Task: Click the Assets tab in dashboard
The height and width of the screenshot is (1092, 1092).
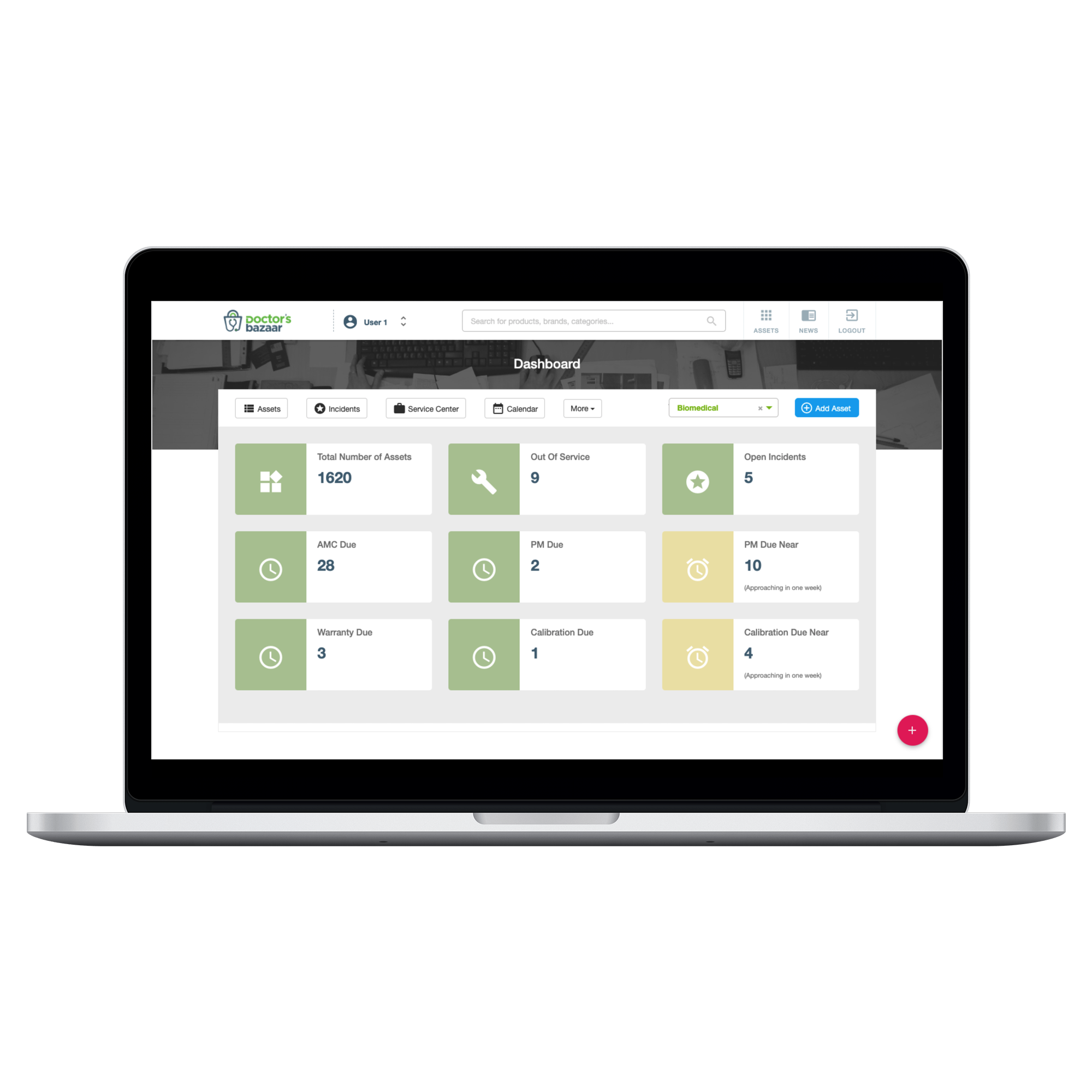Action: 262,408
